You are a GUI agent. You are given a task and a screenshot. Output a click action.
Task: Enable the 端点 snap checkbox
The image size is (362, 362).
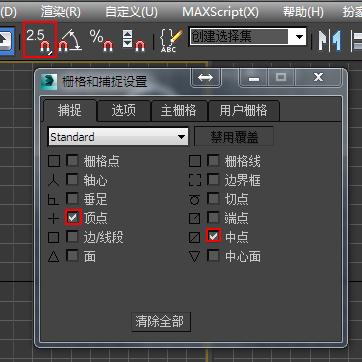click(213, 218)
